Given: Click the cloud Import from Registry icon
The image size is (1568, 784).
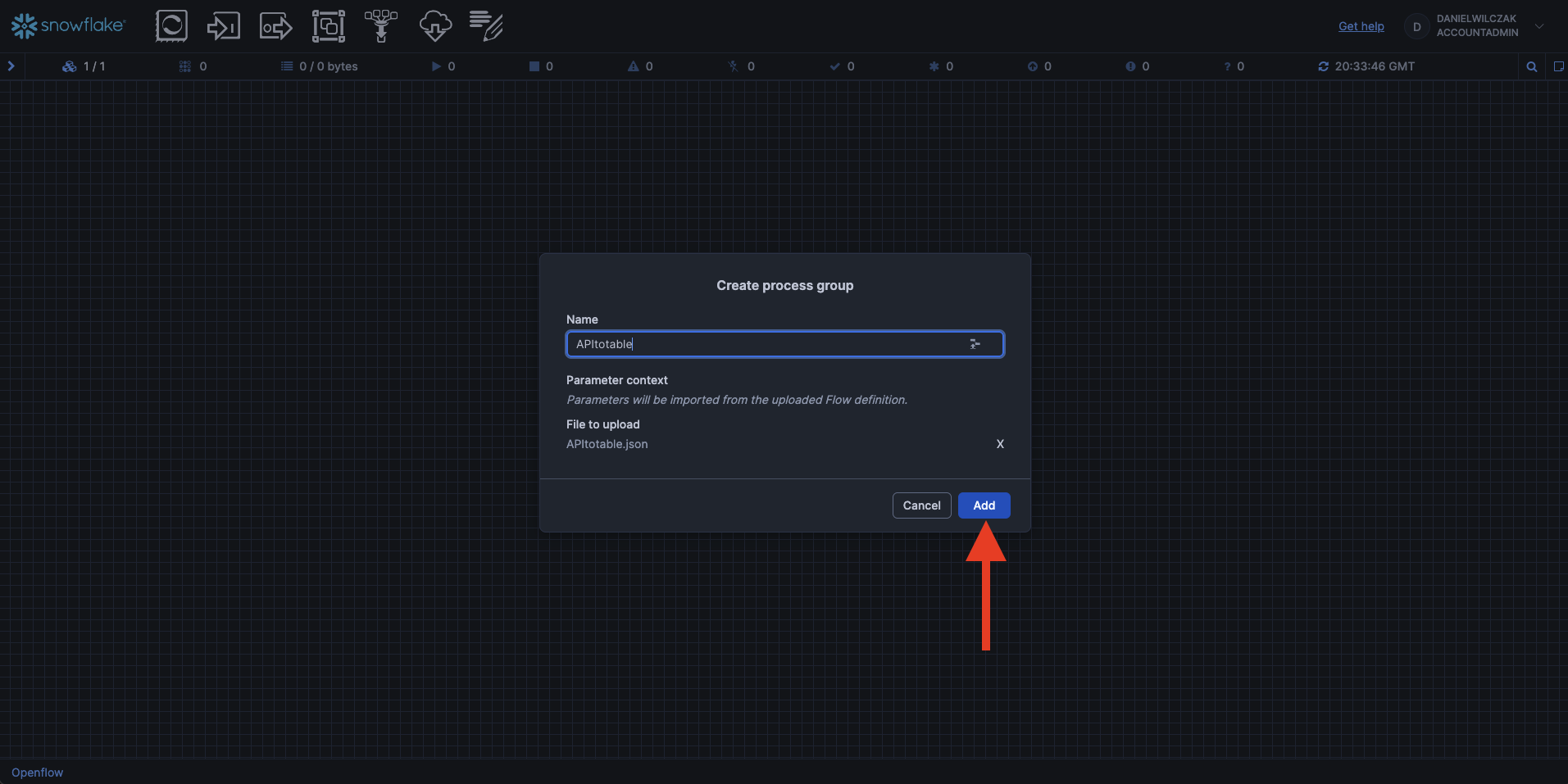Looking at the screenshot, I should point(435,26).
